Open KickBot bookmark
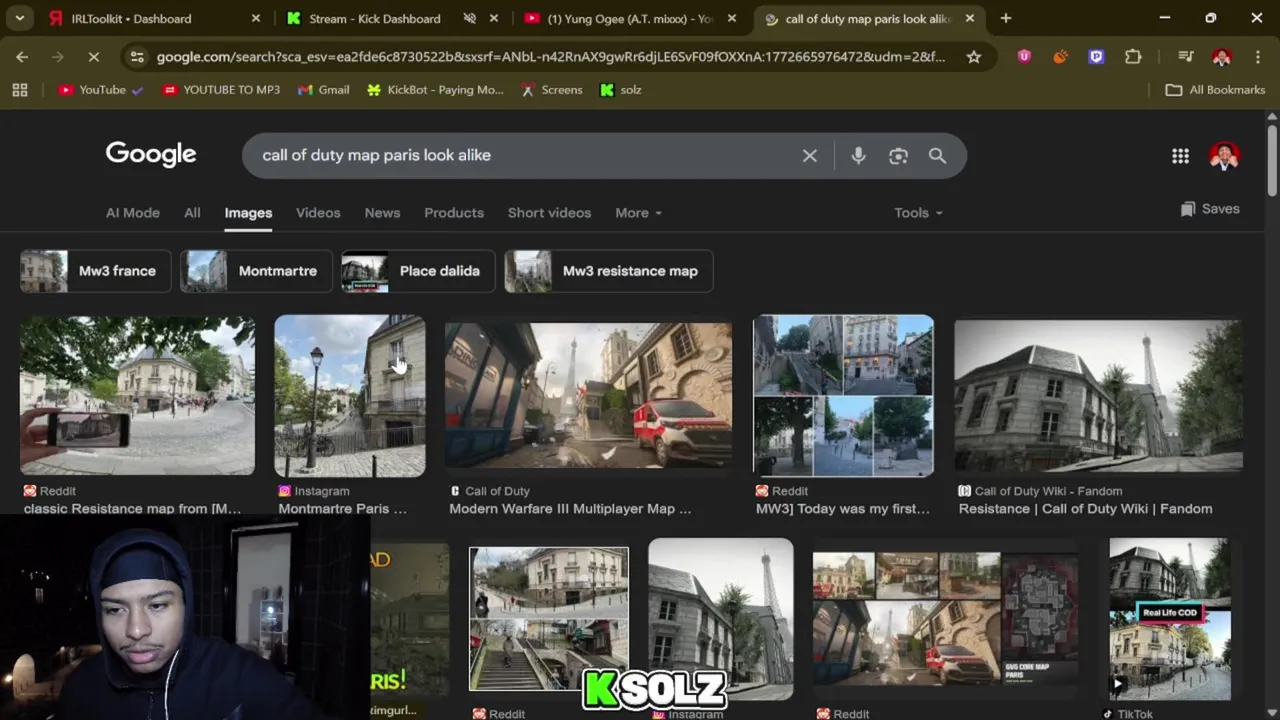Image resolution: width=1280 pixels, height=720 pixels. 435,90
